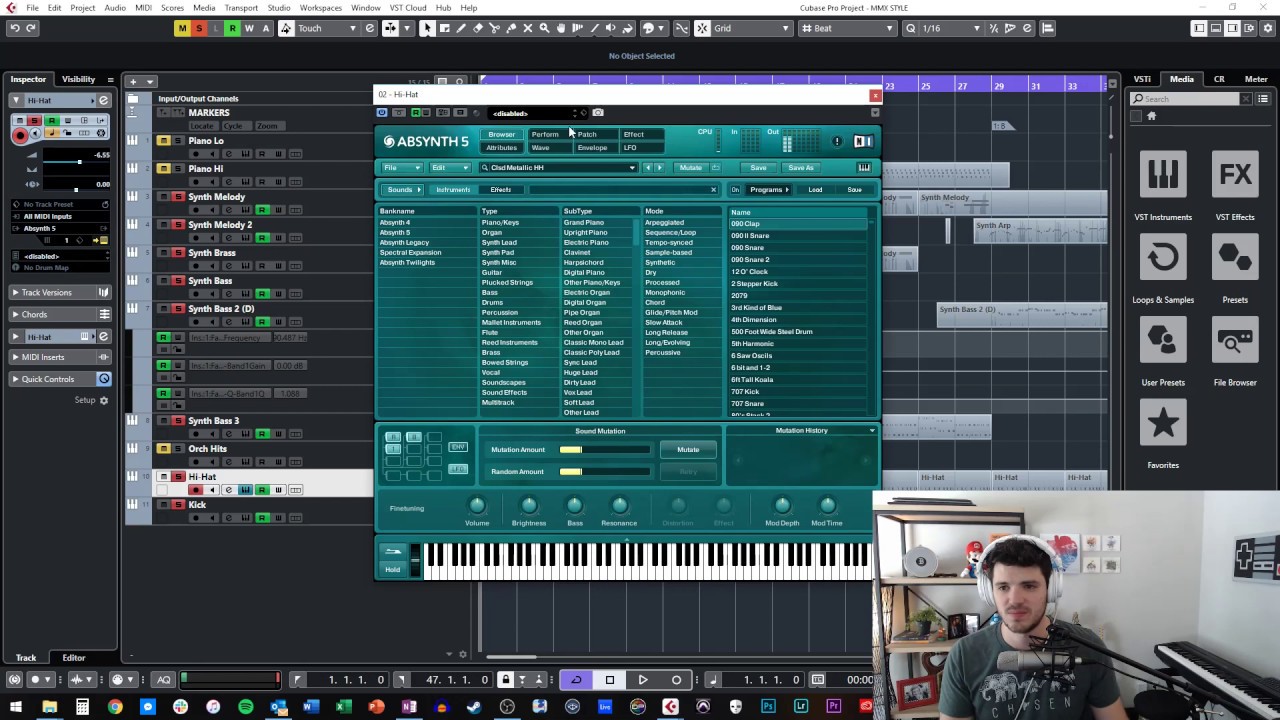Click camera snapshot icon in plugin window
Viewport: 1280px width, 720px height.
point(598,113)
